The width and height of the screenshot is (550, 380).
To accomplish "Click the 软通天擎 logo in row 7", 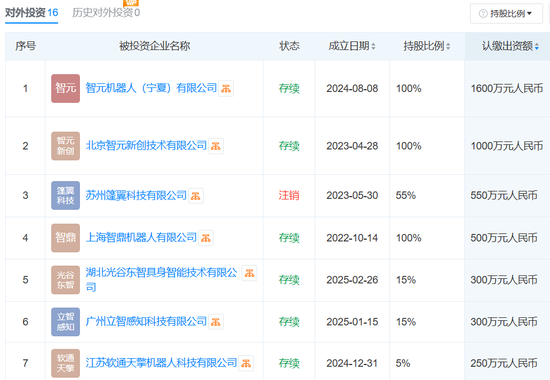I will coord(66,363).
